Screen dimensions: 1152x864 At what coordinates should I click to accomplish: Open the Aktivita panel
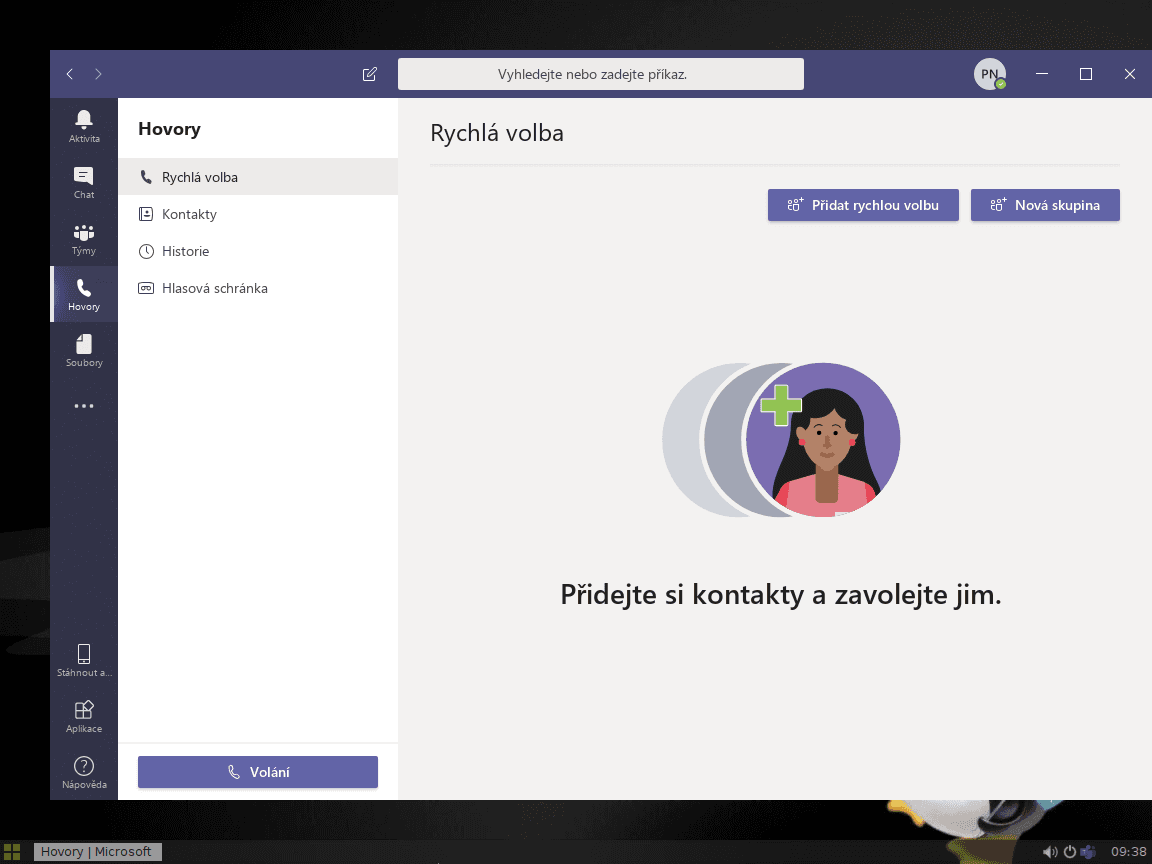coord(83,124)
